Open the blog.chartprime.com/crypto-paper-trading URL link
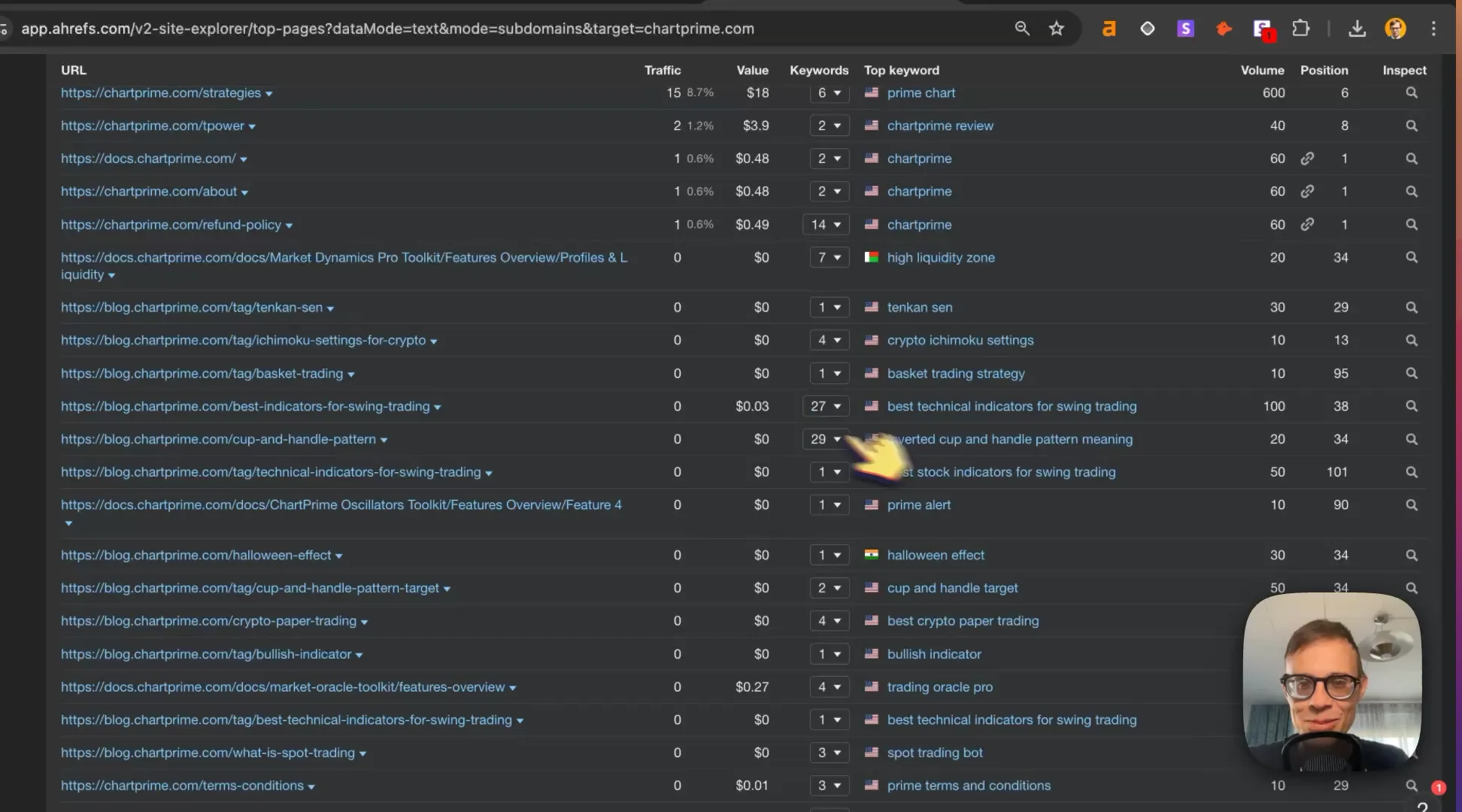This screenshot has width=1462, height=812. 208,621
